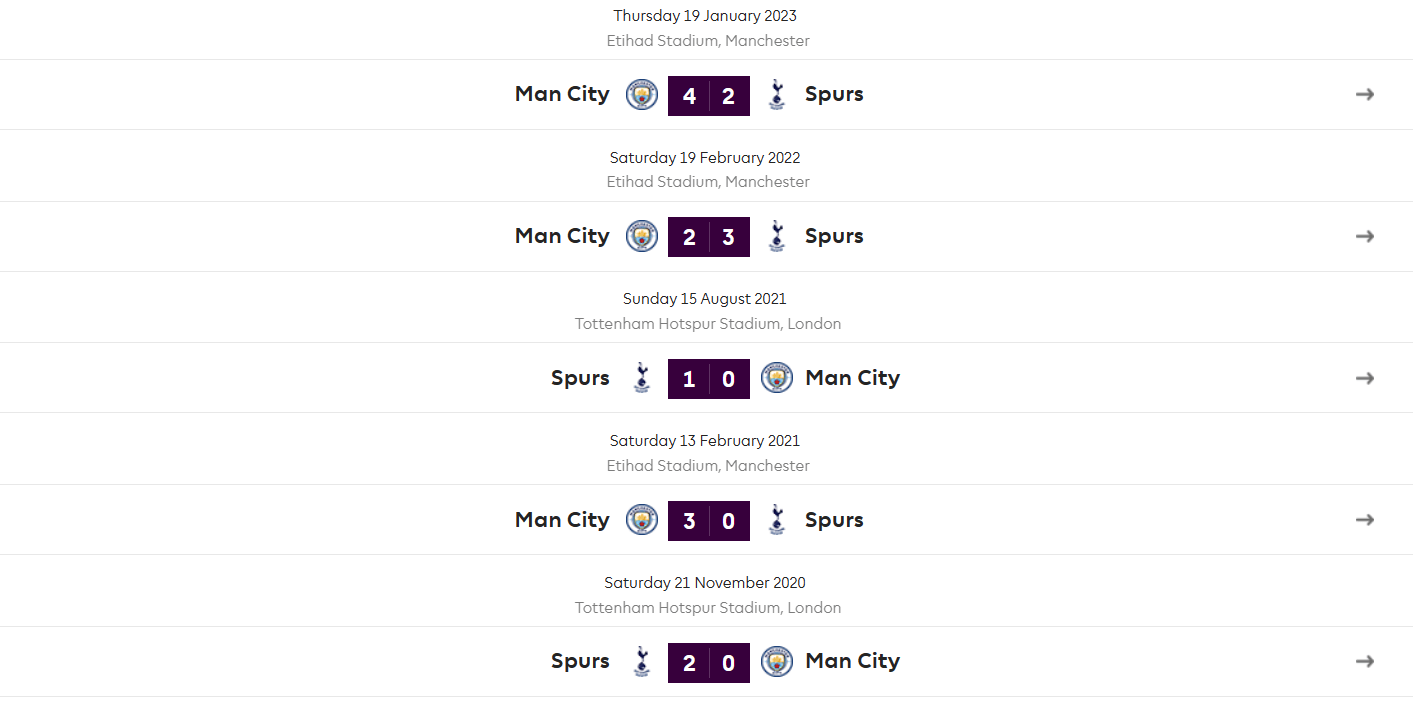Click Man City crest in 2-3 match

point(642,237)
